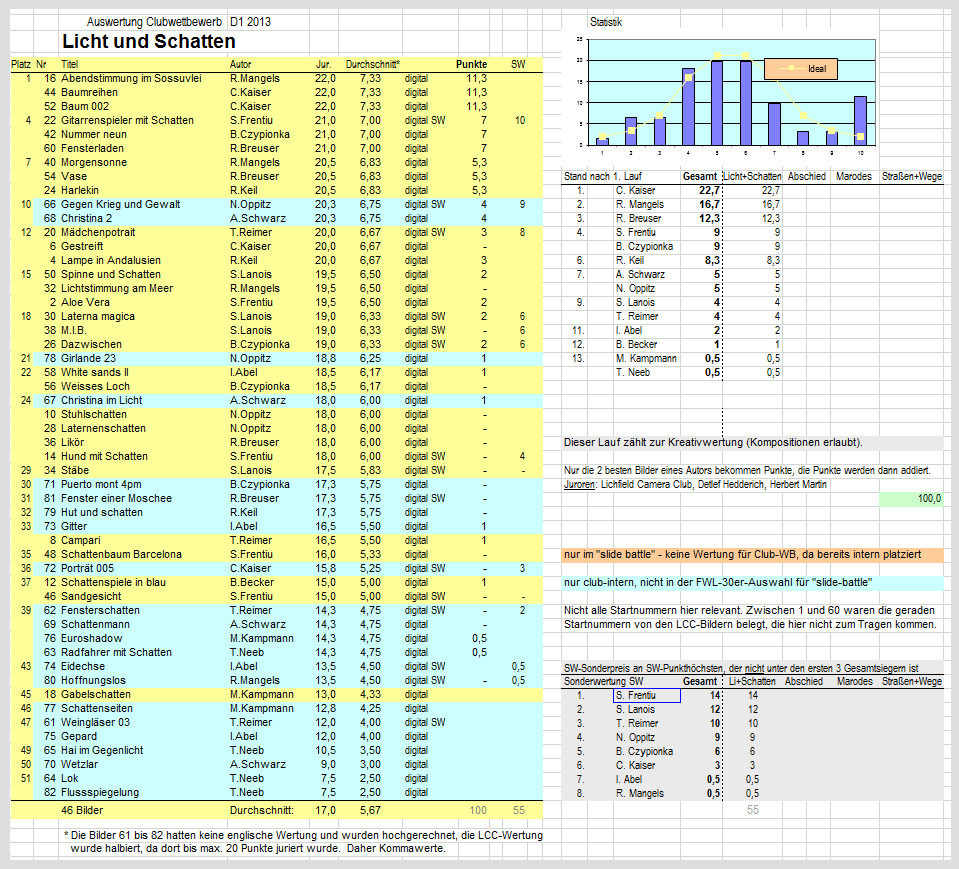Click the footnote about 'Bilder 61 bis 82'
Screen dimensions: 959x869
pos(303,842)
